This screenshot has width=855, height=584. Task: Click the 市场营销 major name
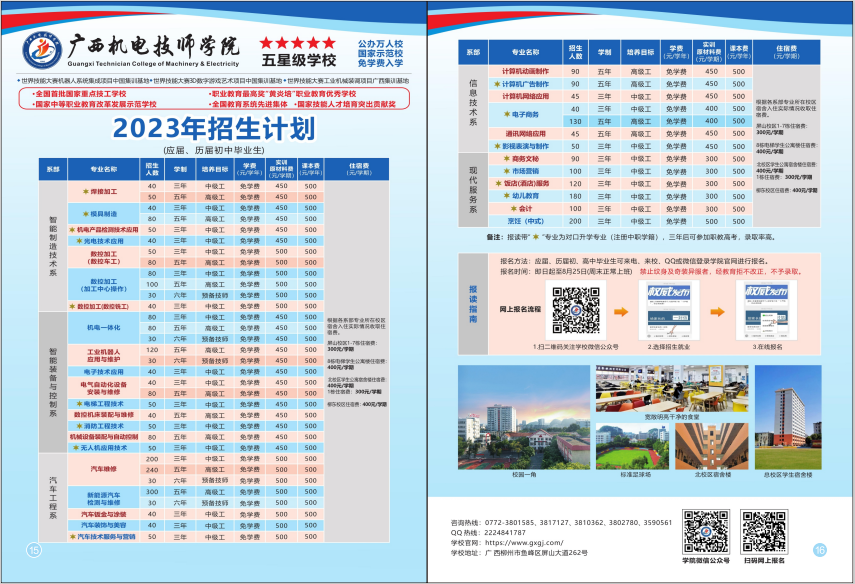(526, 171)
